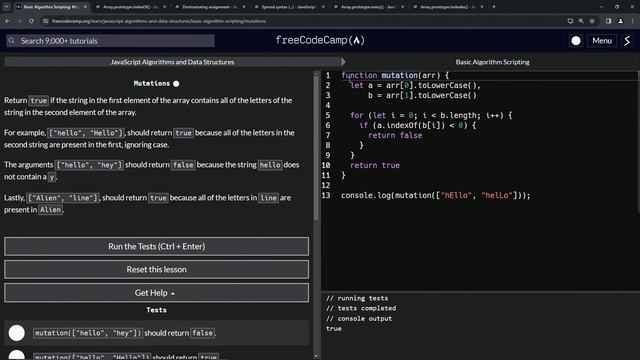Open the tab search arrow at the top left
This screenshot has height=360, width=640.
coord(7,7)
